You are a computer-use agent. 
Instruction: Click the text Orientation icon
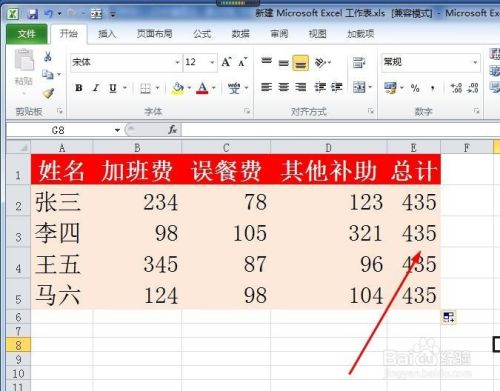pyautogui.click(x=320, y=62)
